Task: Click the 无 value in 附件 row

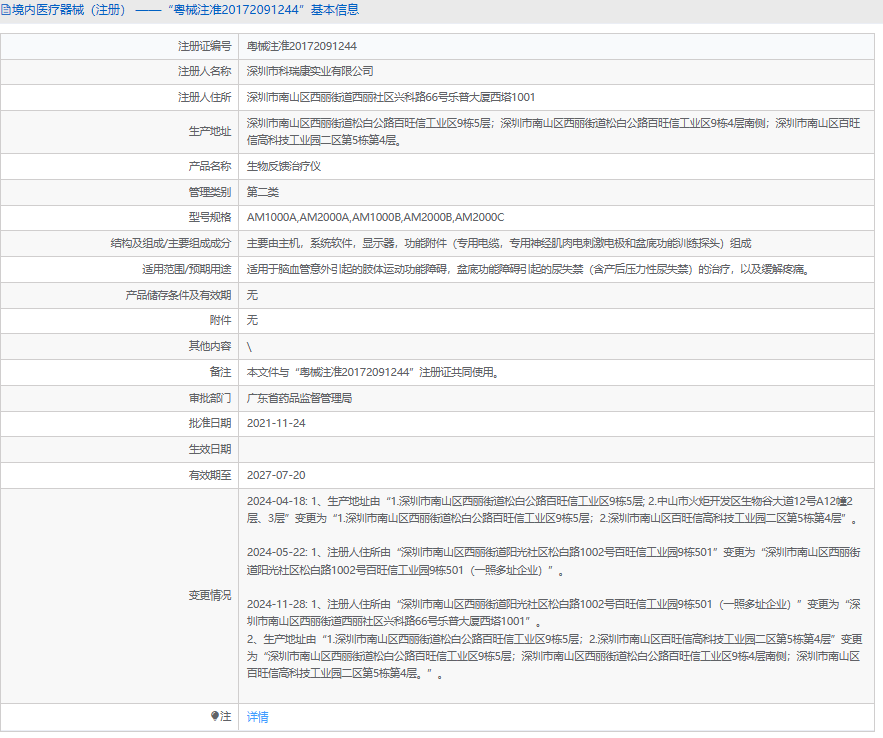Action: click(252, 320)
